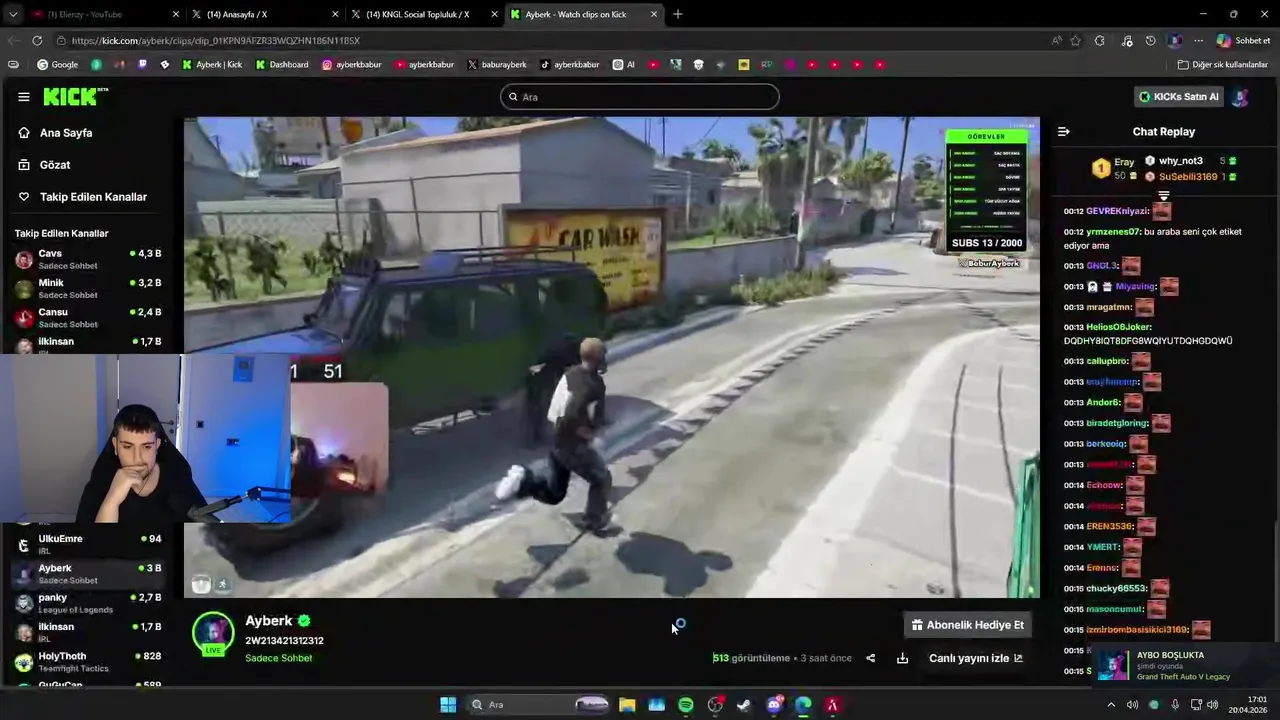Open Cavs channel in followed list
This screenshot has width=1280, height=720.
pyautogui.click(x=88, y=259)
